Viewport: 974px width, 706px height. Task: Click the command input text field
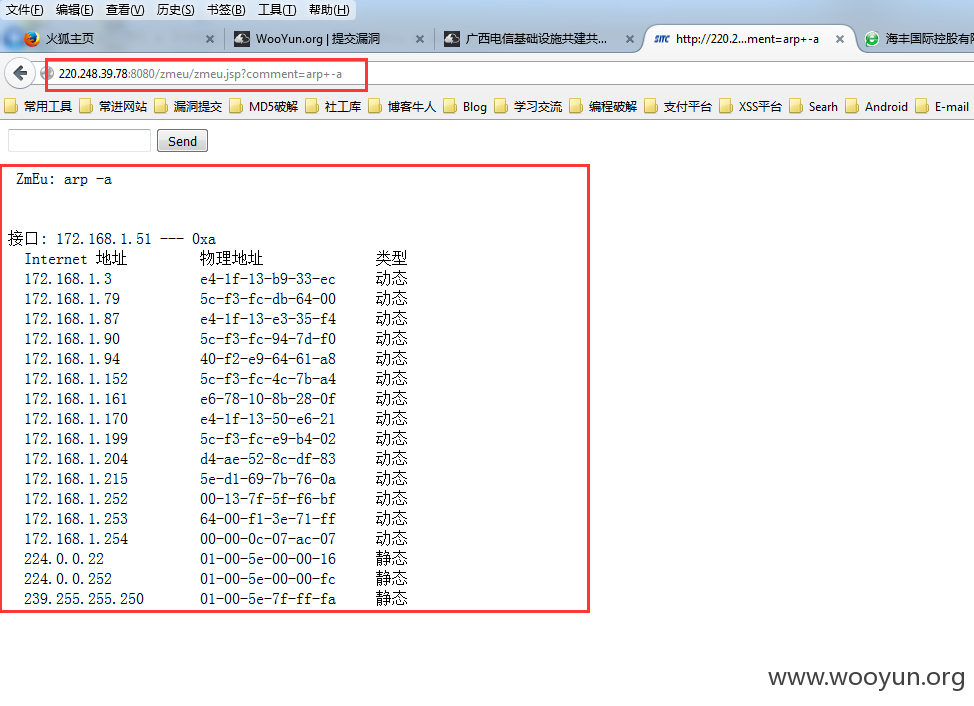(x=80, y=140)
